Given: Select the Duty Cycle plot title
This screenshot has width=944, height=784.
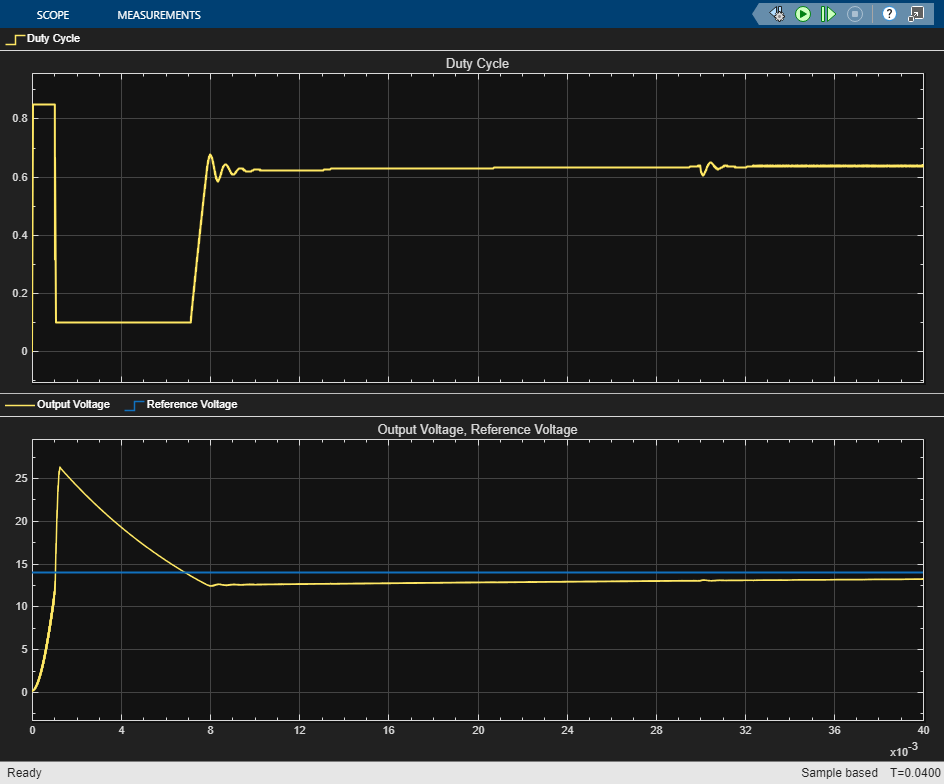Looking at the screenshot, I should tap(477, 64).
